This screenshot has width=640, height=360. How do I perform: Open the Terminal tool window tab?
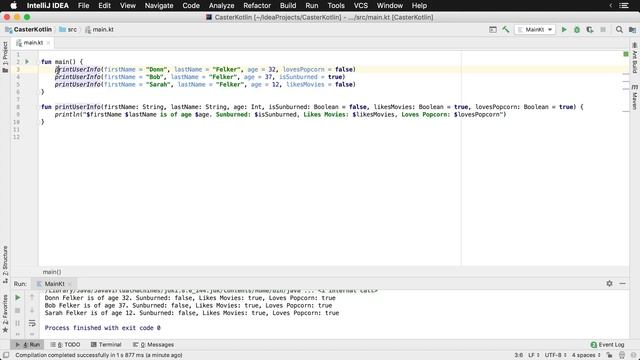[x=106, y=344]
